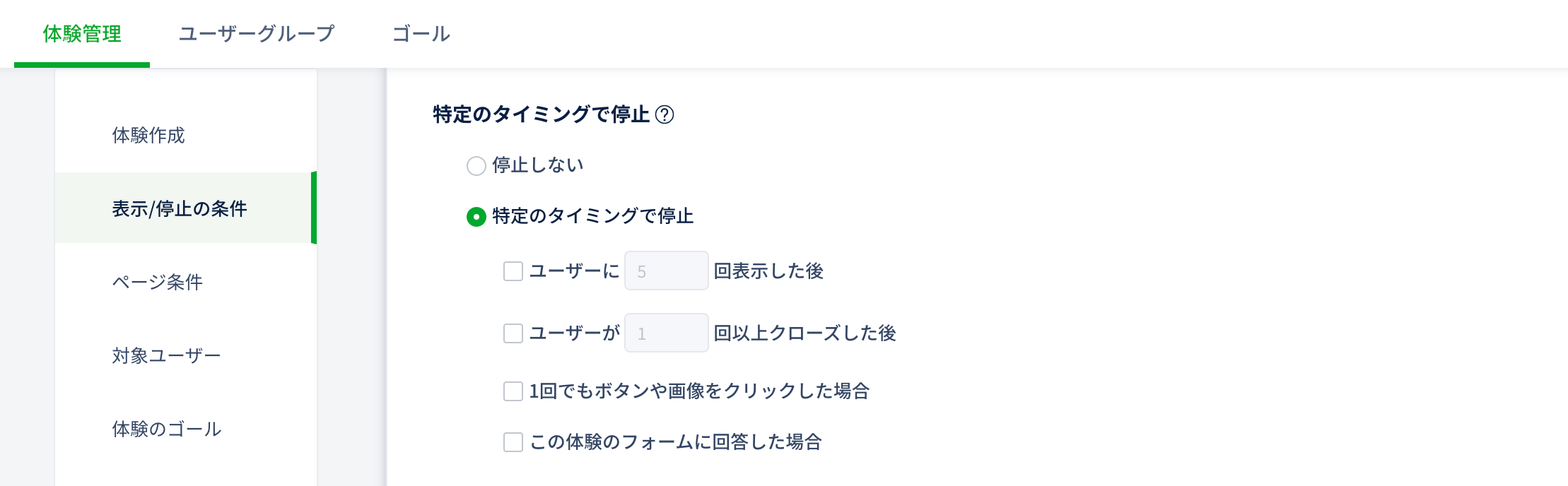Jump to 体験のゴール in the sidebar
Screen dimensions: 1568x486
167,429
